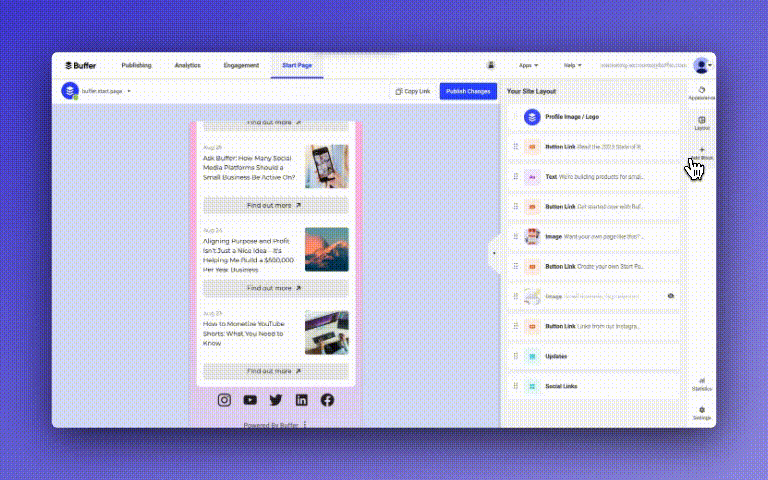This screenshot has height=480, width=768.
Task: Click 'Aligning Purpose and Profit' headline text
Action: pos(248,255)
